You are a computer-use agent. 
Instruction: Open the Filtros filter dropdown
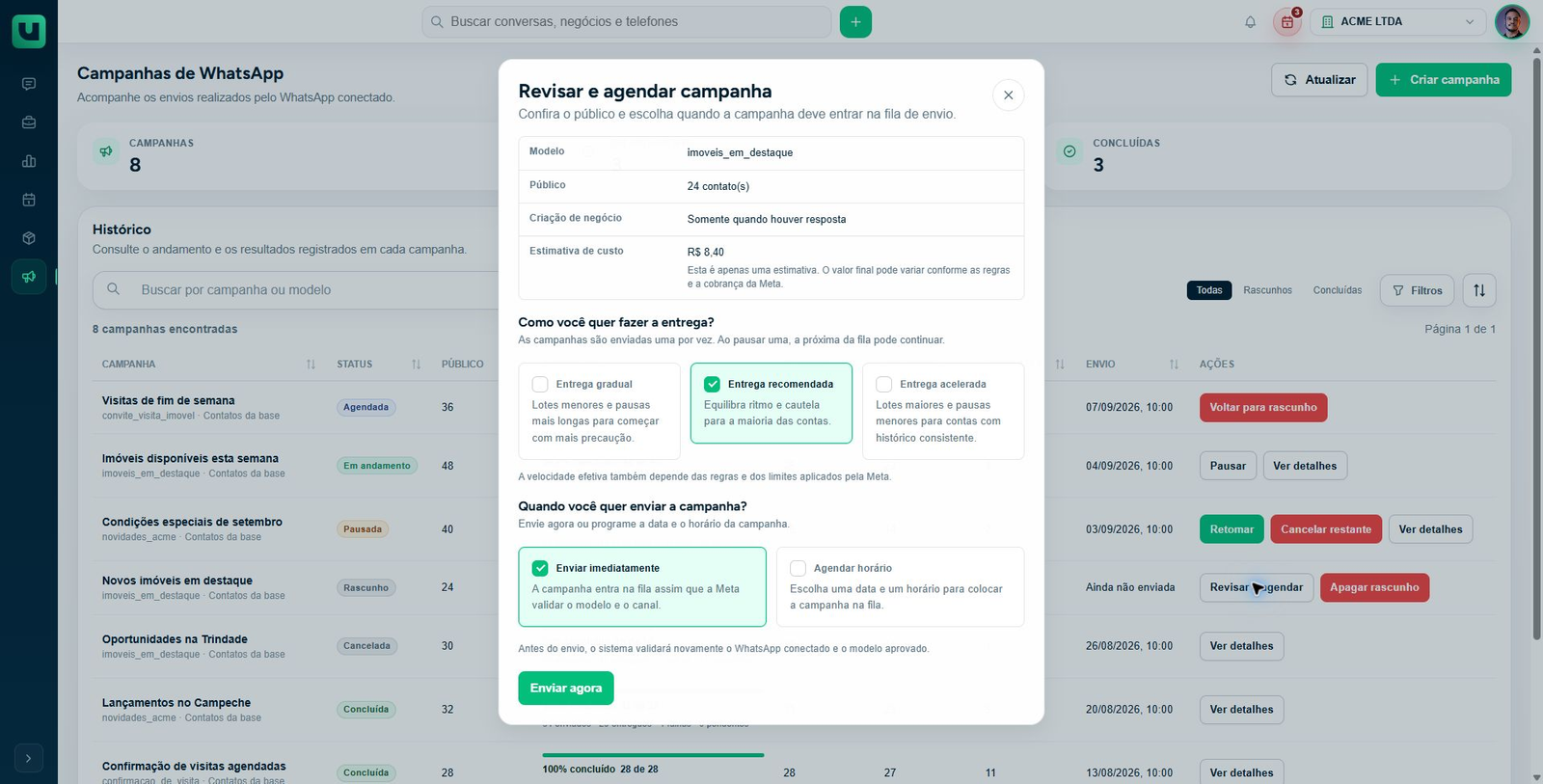pyautogui.click(x=1418, y=290)
